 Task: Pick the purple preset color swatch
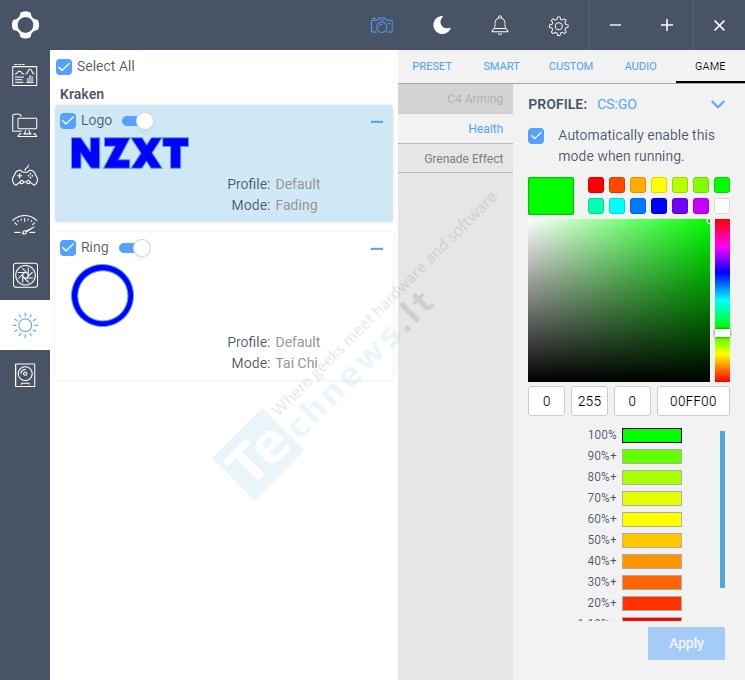pos(680,206)
